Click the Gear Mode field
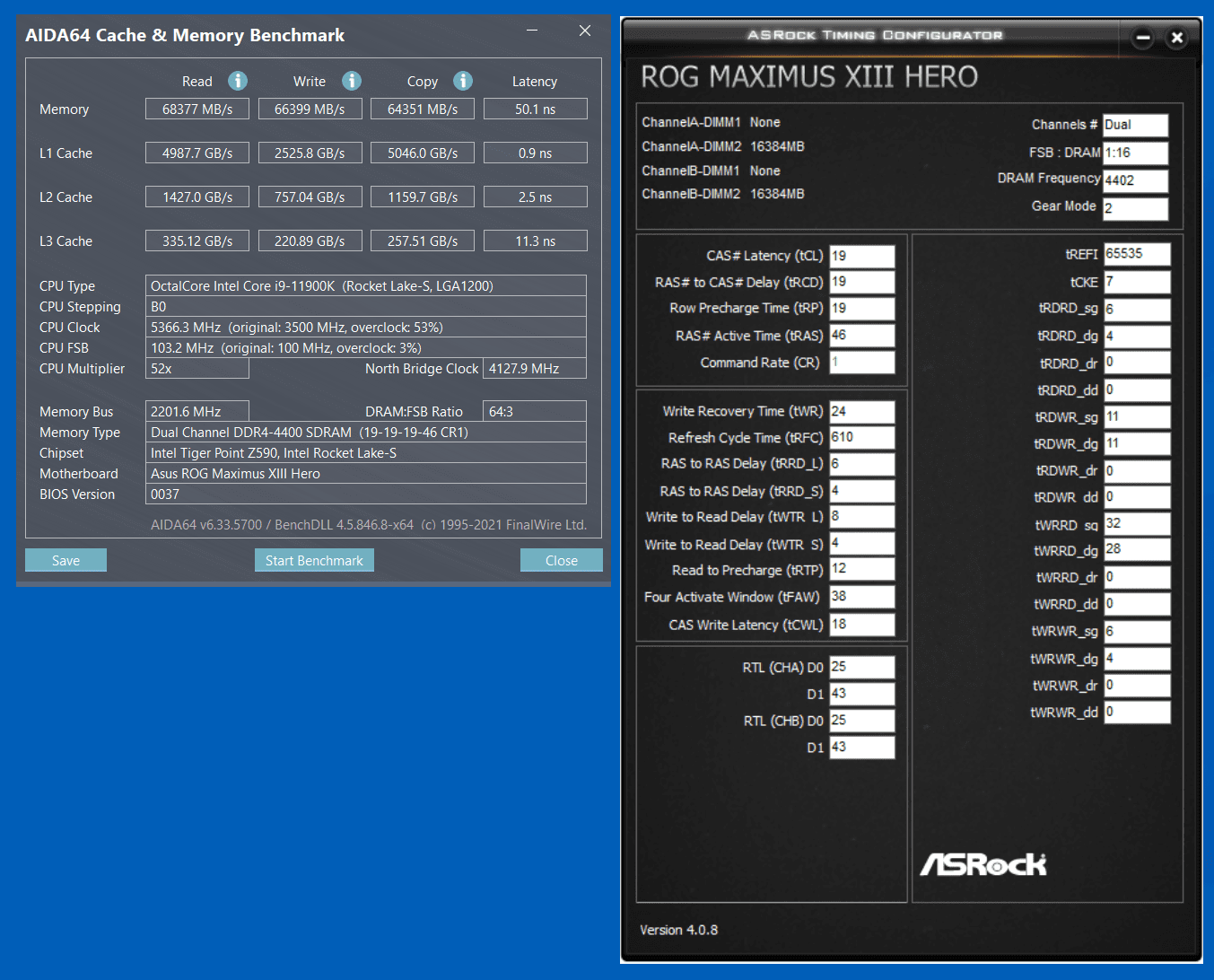 (1135, 208)
